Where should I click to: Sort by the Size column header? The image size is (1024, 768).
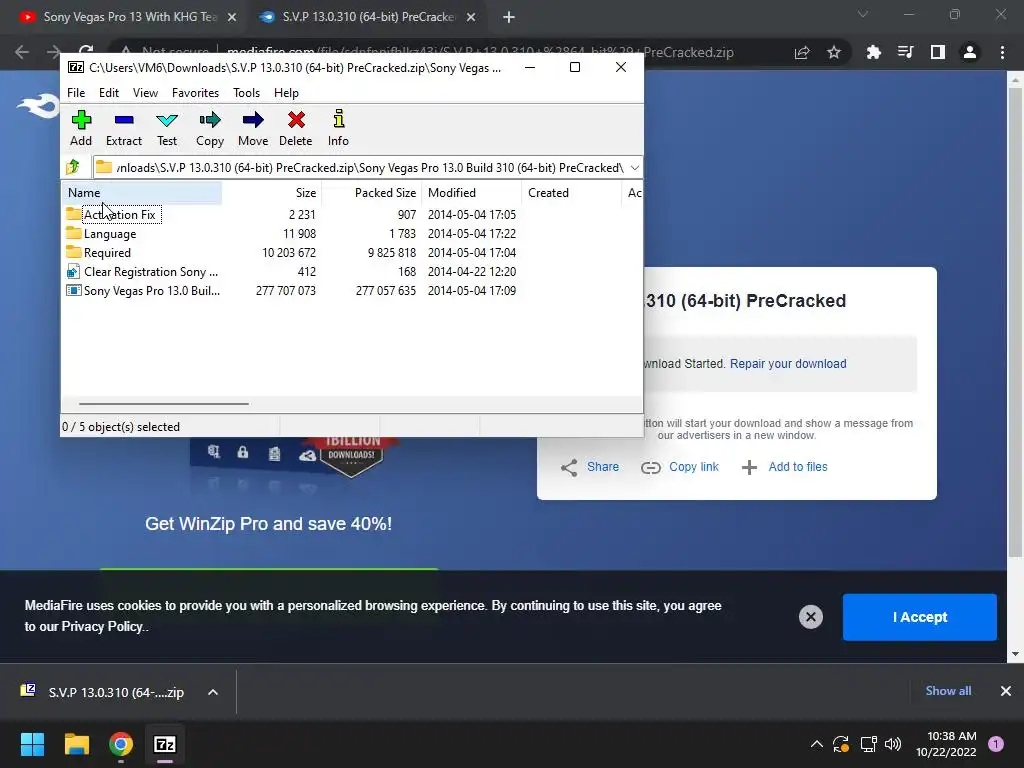[x=272, y=193]
